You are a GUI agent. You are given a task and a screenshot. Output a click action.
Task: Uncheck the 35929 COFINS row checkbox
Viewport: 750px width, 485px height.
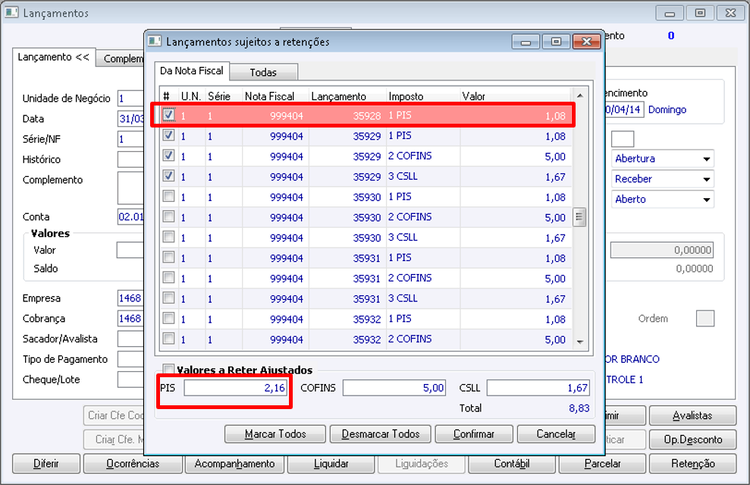click(168, 156)
